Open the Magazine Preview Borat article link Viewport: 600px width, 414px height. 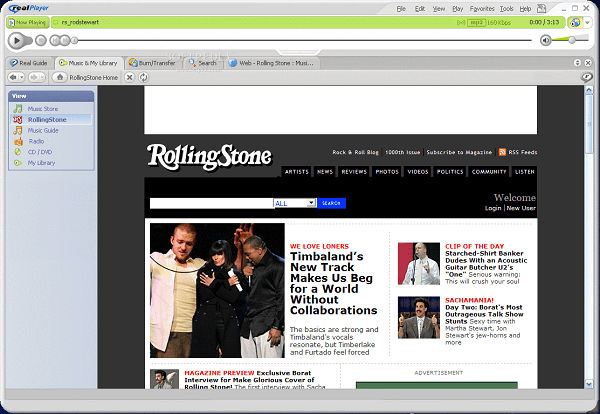coord(254,380)
